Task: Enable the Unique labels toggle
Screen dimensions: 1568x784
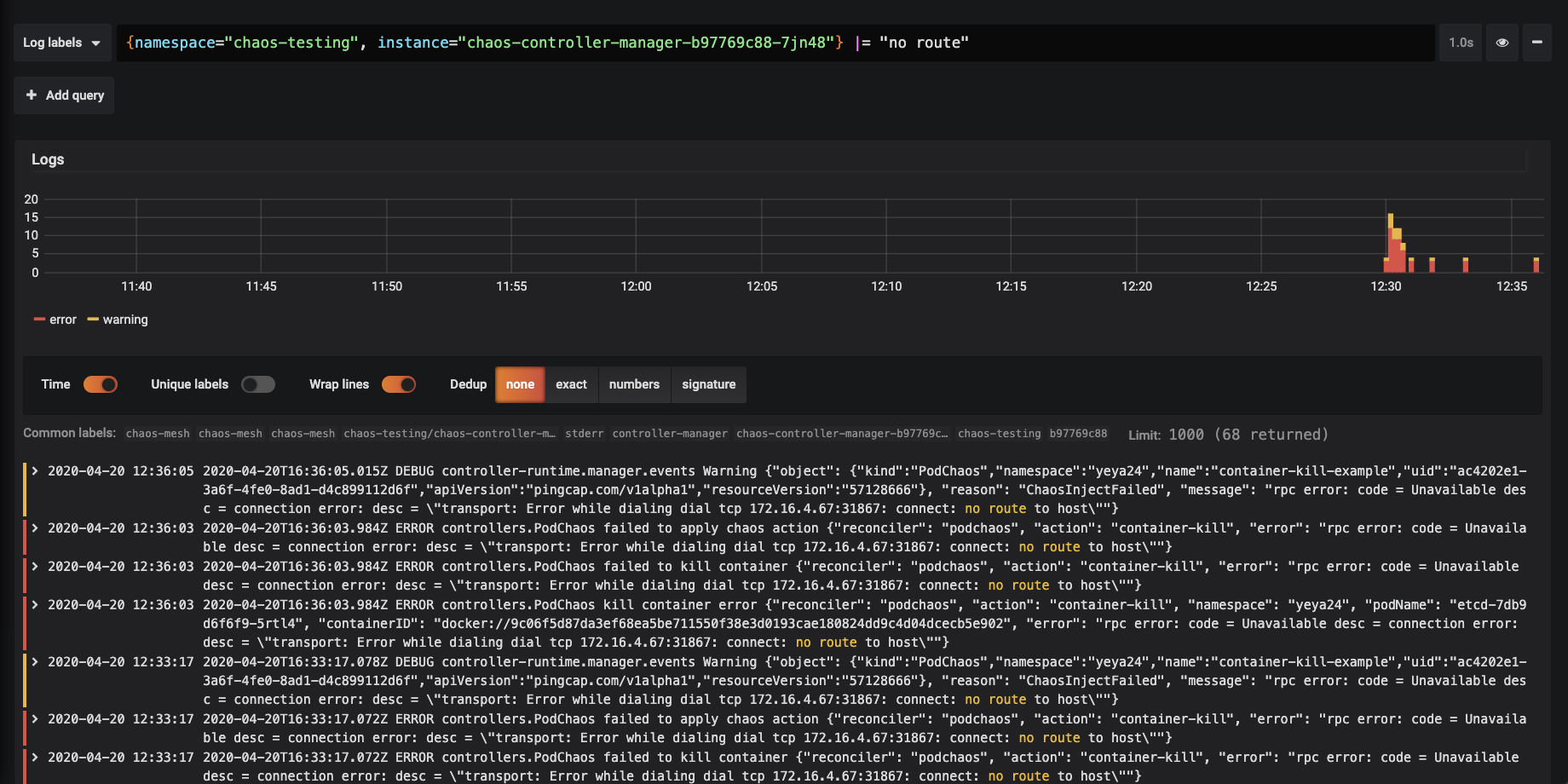Action: [x=258, y=384]
